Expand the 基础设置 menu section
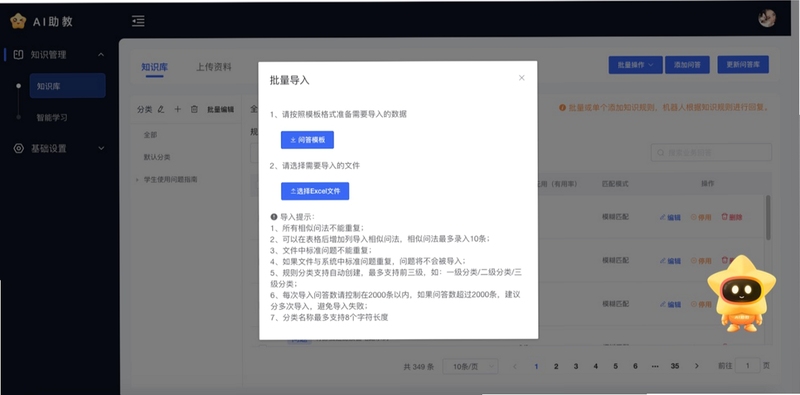Image resolution: width=800 pixels, height=395 pixels. [x=101, y=149]
